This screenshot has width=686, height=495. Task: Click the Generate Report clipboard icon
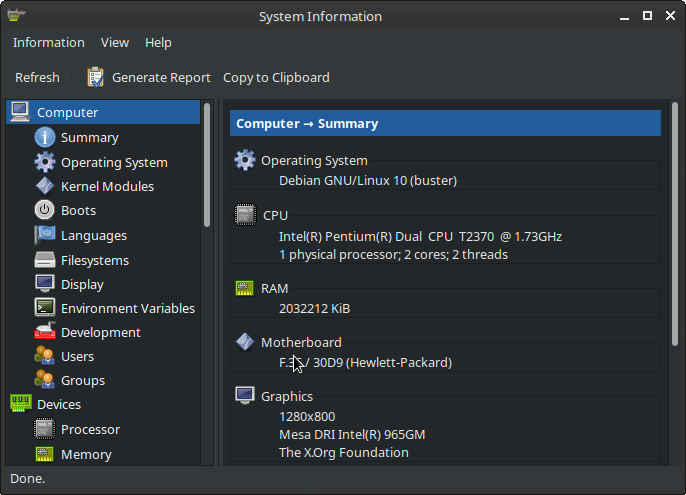tap(96, 77)
